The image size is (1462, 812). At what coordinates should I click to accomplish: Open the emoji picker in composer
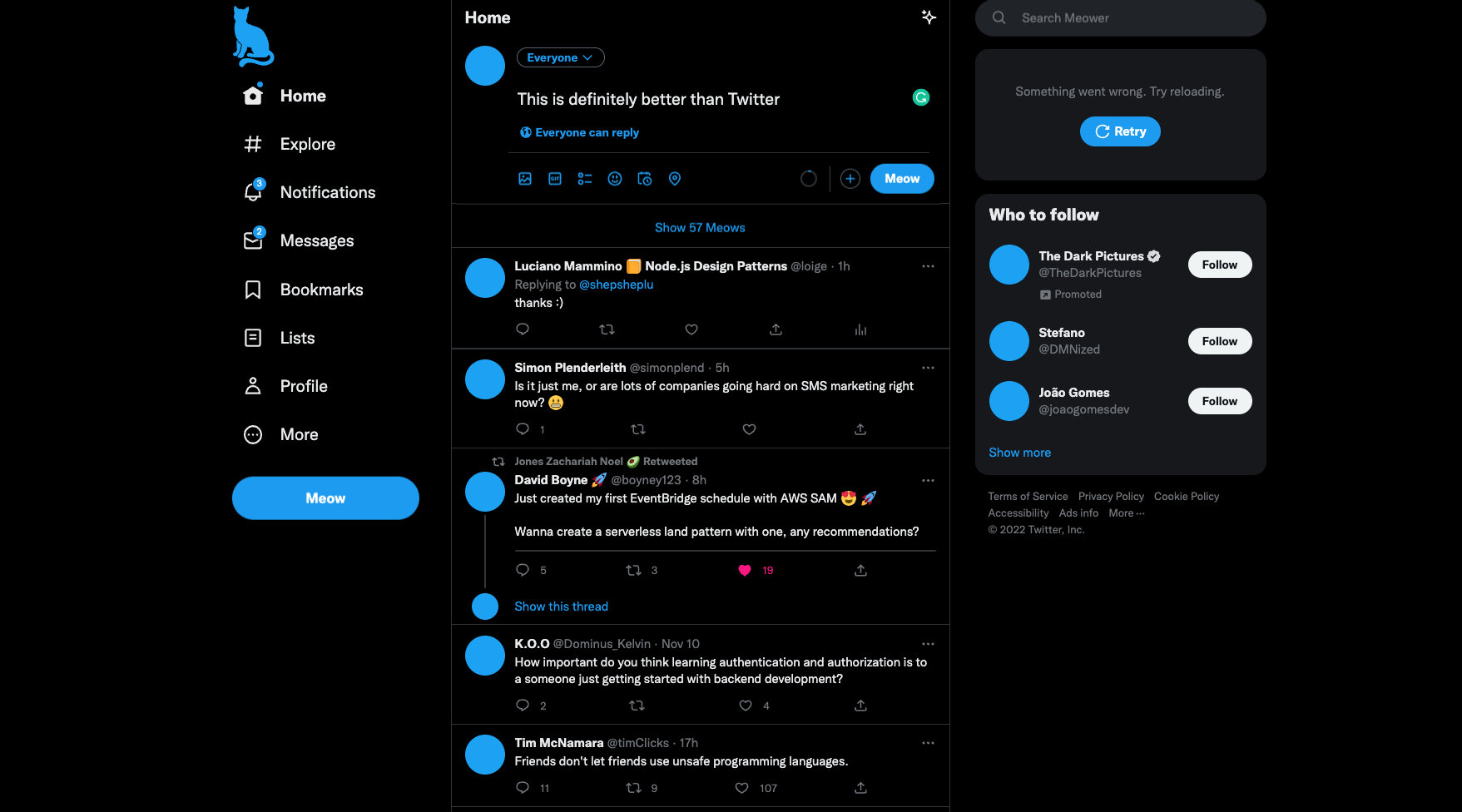click(615, 179)
